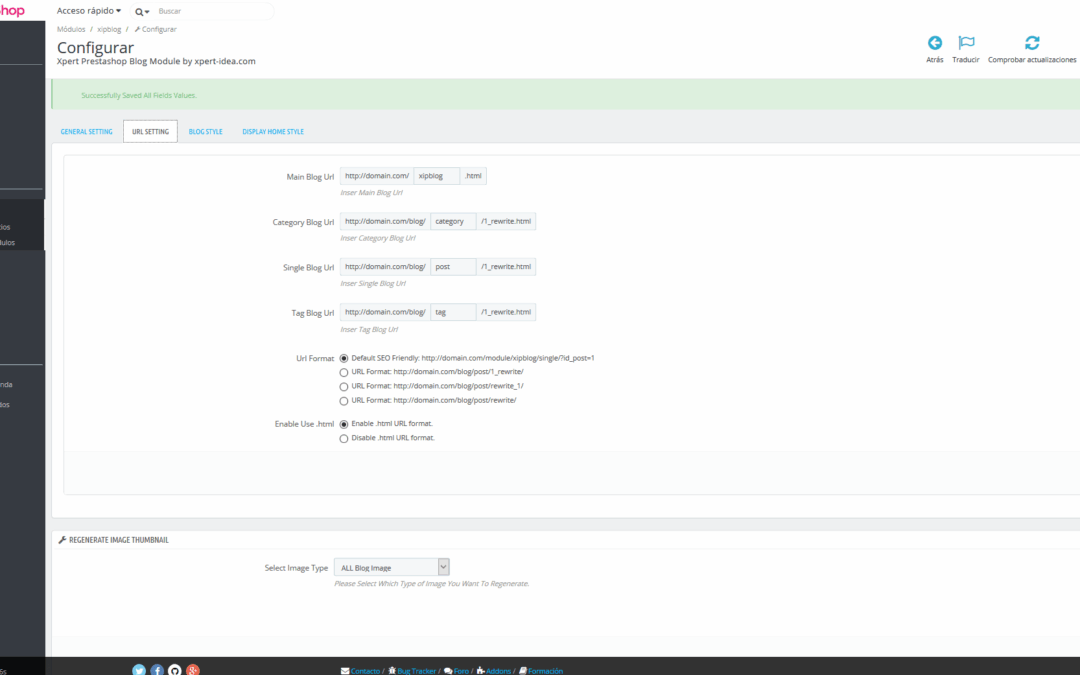
Task: Click the Google Plus footer icon
Action: [x=193, y=670]
